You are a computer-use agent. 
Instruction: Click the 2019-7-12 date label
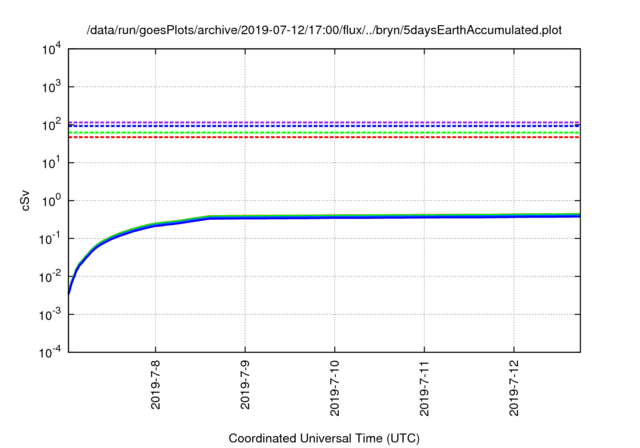click(514, 388)
